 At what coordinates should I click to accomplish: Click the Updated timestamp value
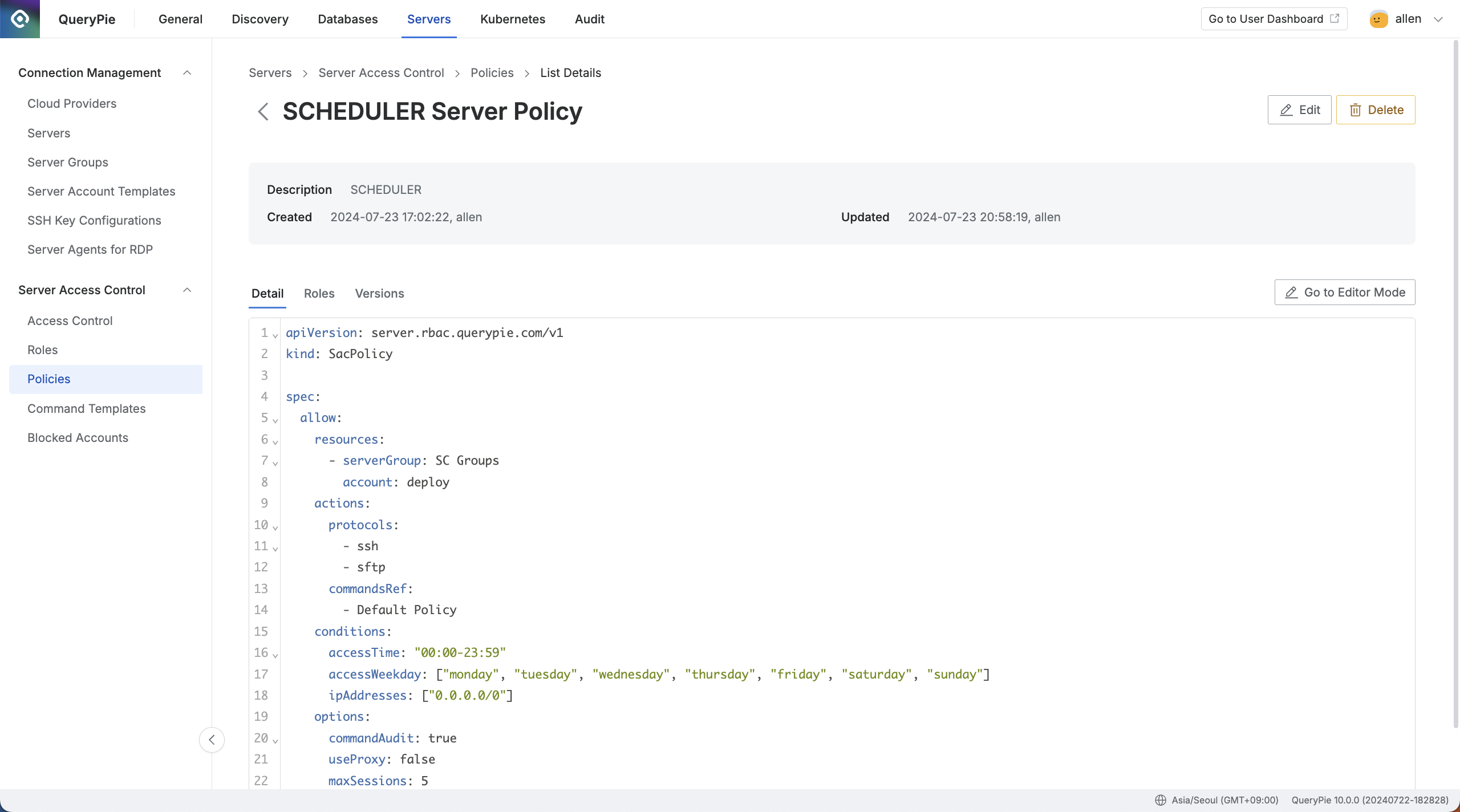pyautogui.click(x=984, y=217)
